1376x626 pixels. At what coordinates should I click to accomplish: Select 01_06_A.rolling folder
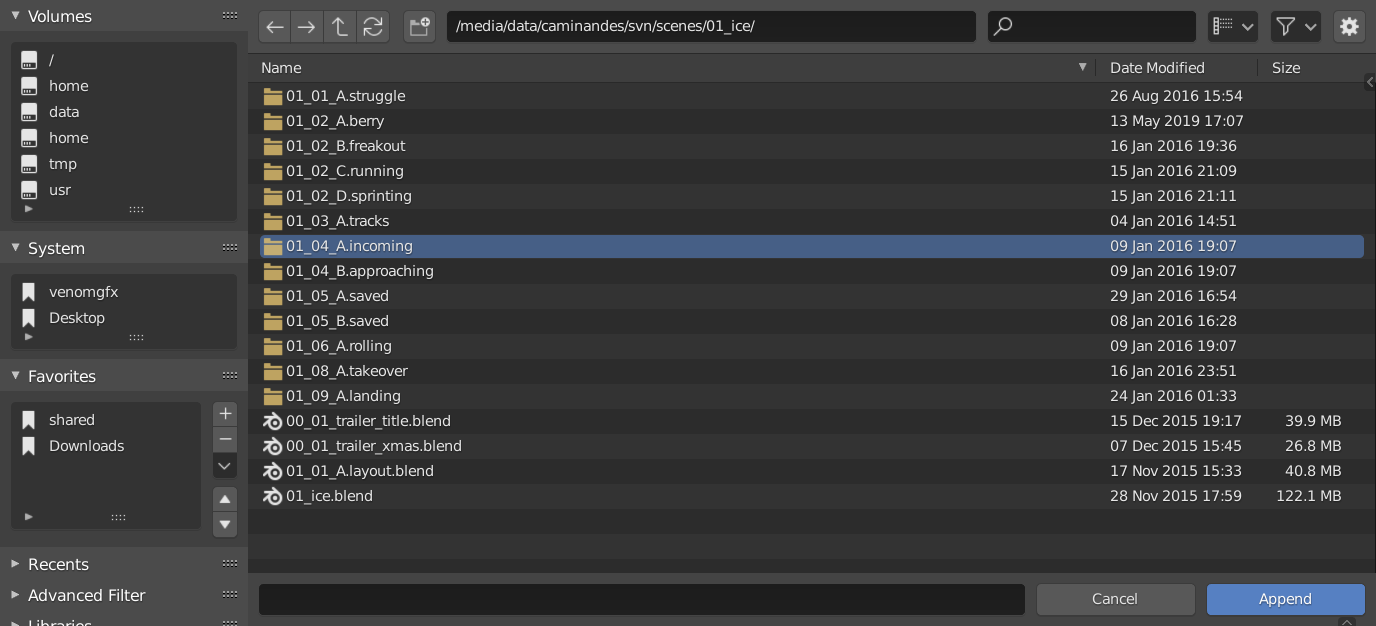click(812, 346)
